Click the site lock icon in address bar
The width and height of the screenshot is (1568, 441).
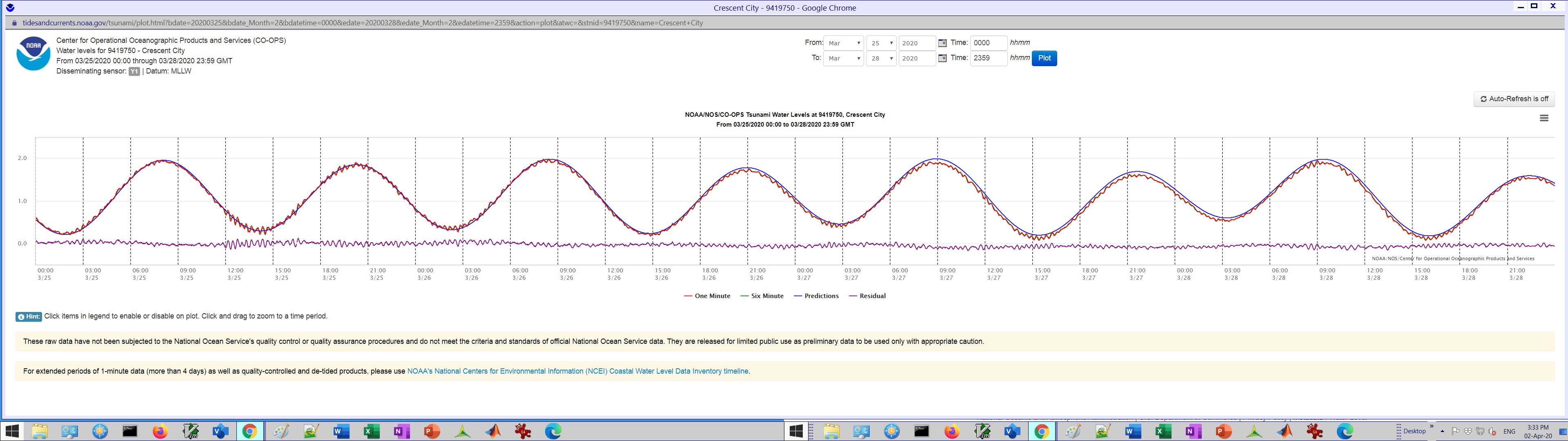point(15,23)
